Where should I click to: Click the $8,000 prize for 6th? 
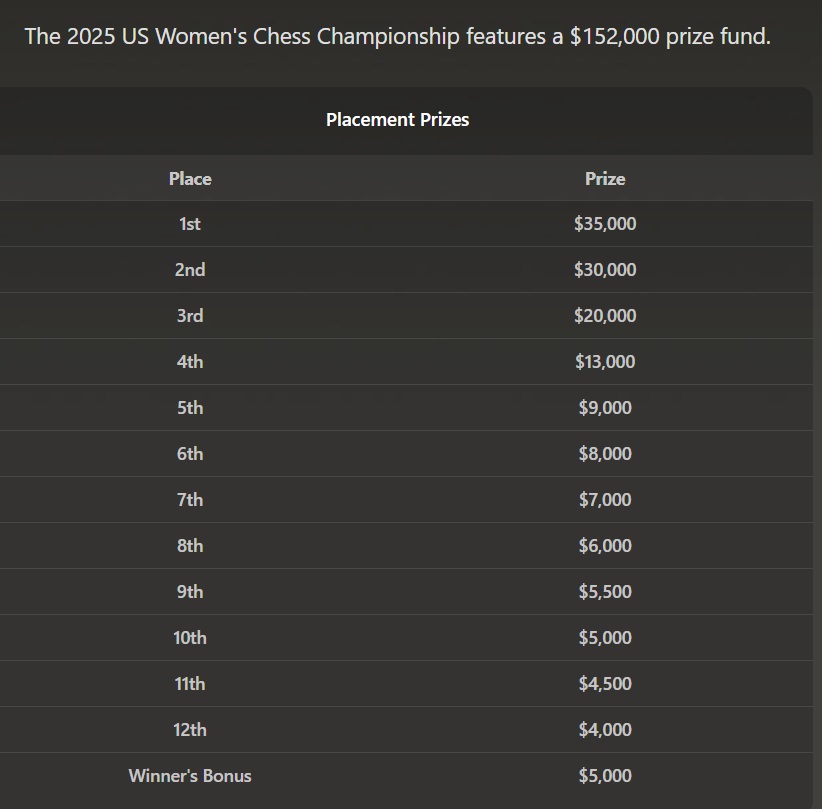[x=605, y=454]
